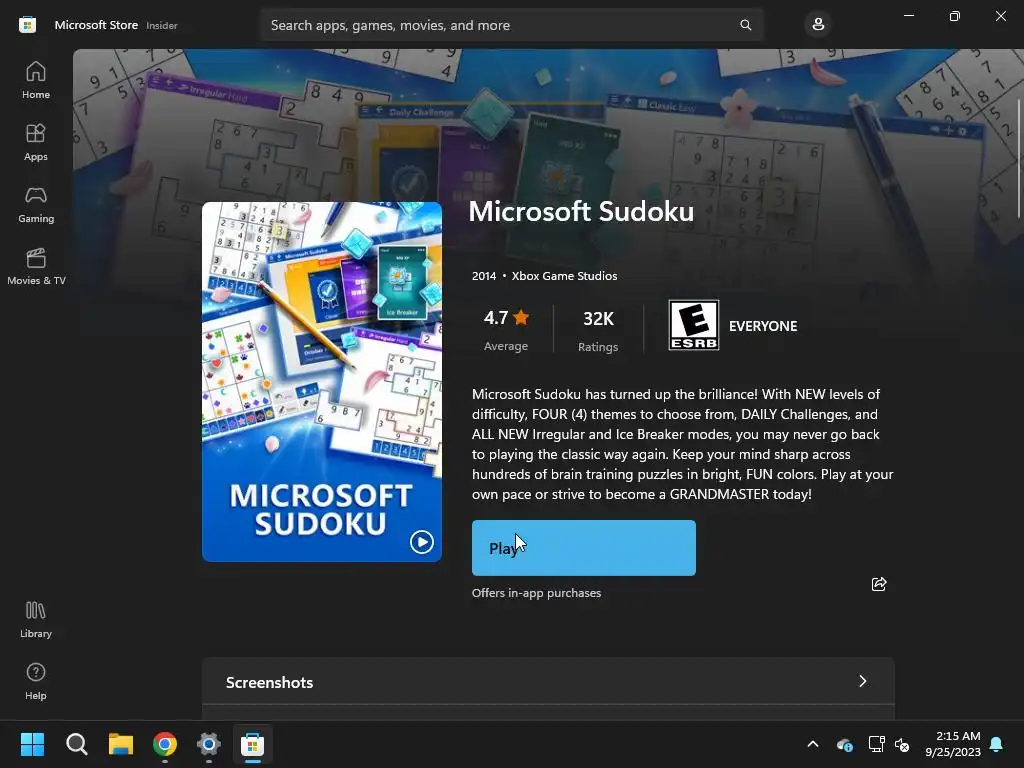Click the Play button
1024x768 pixels.
[x=584, y=548]
